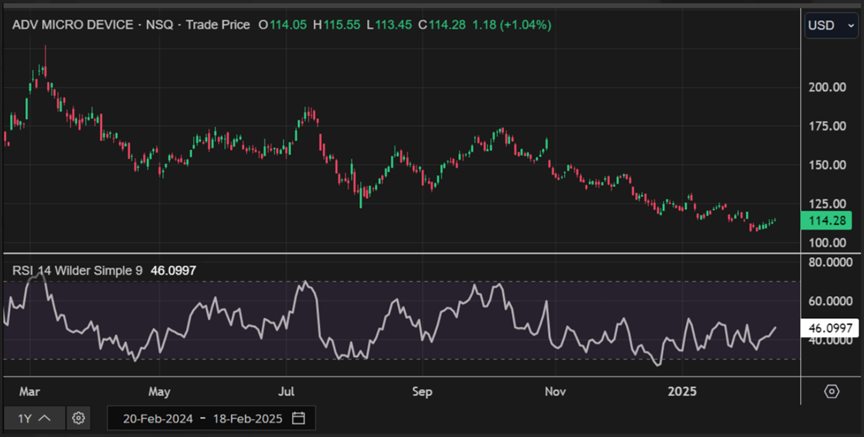Click the 2025 label on time axis
Viewport: 864px width, 437px height.
coord(682,390)
